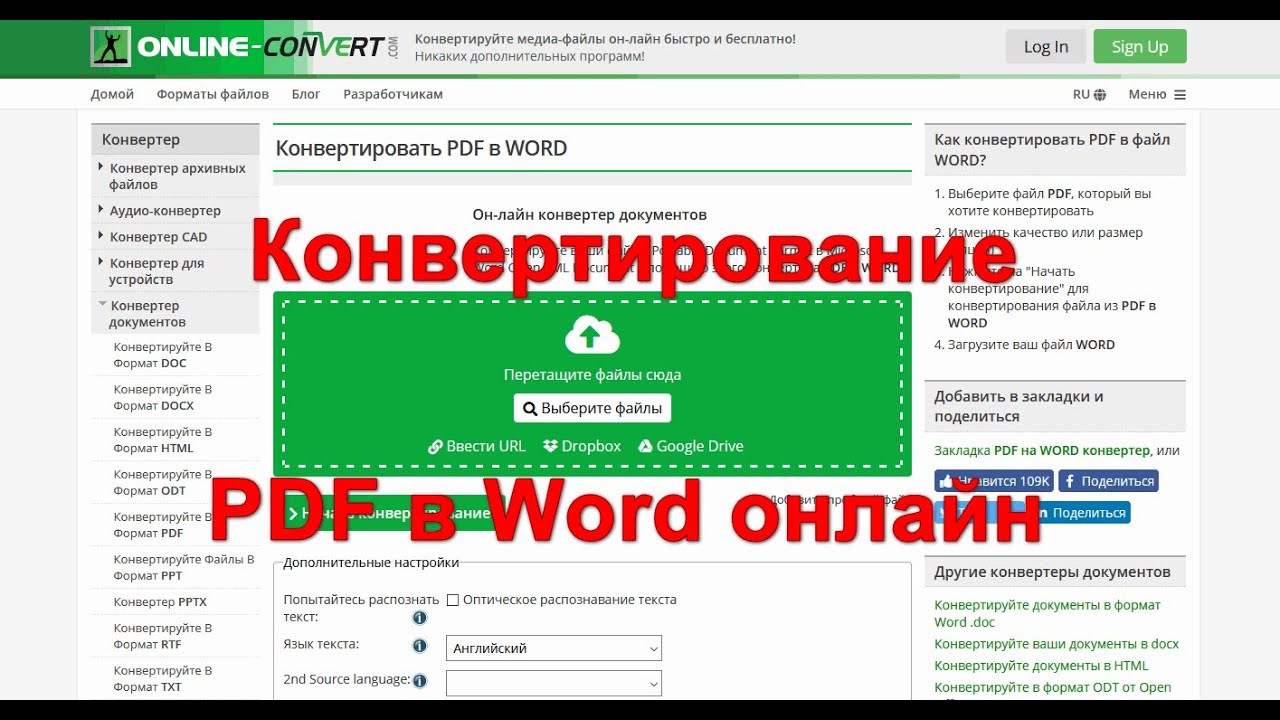The image size is (1280, 720).
Task: Open Закладка PDF на WORD конвертер link
Action: [1042, 451]
